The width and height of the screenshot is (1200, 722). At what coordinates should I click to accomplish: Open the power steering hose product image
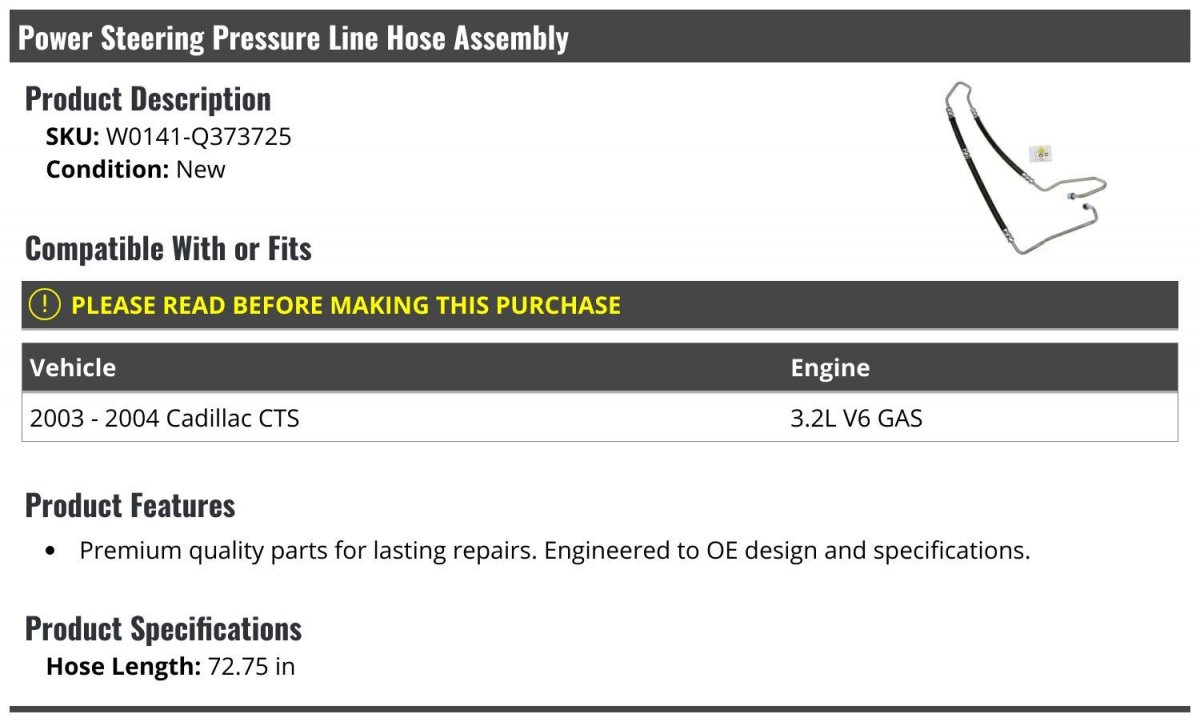1023,170
